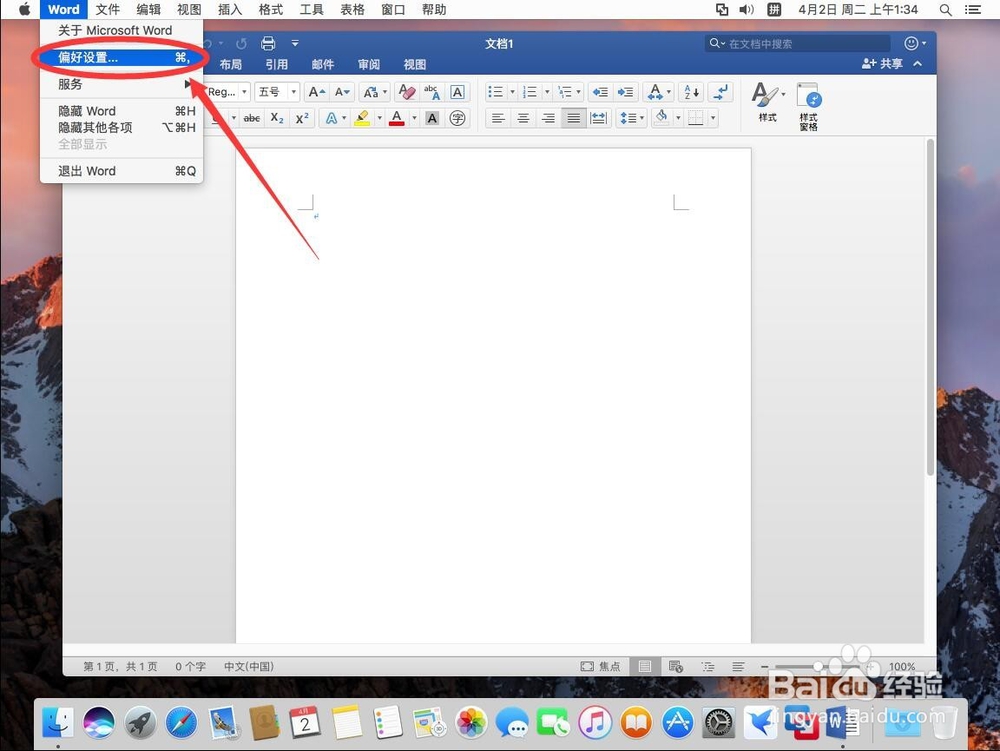Viewport: 1000px width, 751px height.
Task: Click the 焦点 focus mode button
Action: tap(600, 666)
